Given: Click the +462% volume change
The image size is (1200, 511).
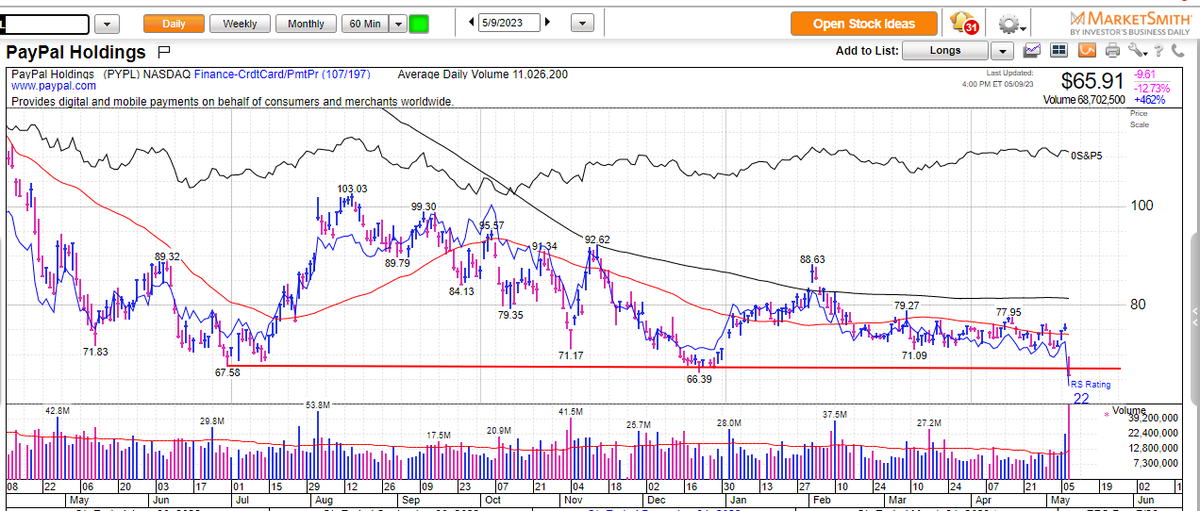Looking at the screenshot, I should (x=1150, y=100).
